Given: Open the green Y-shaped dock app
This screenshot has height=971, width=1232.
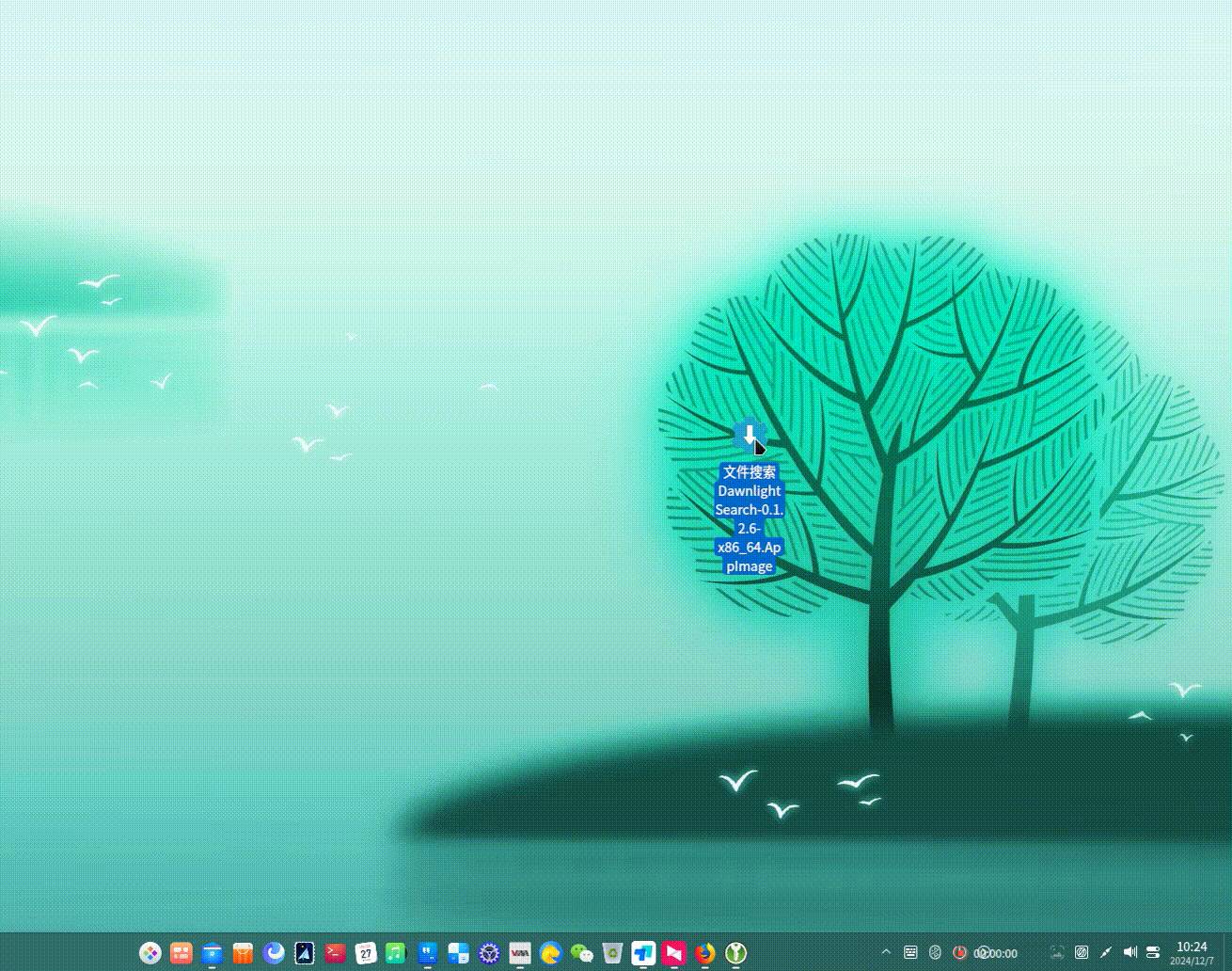Looking at the screenshot, I should click(x=735, y=953).
